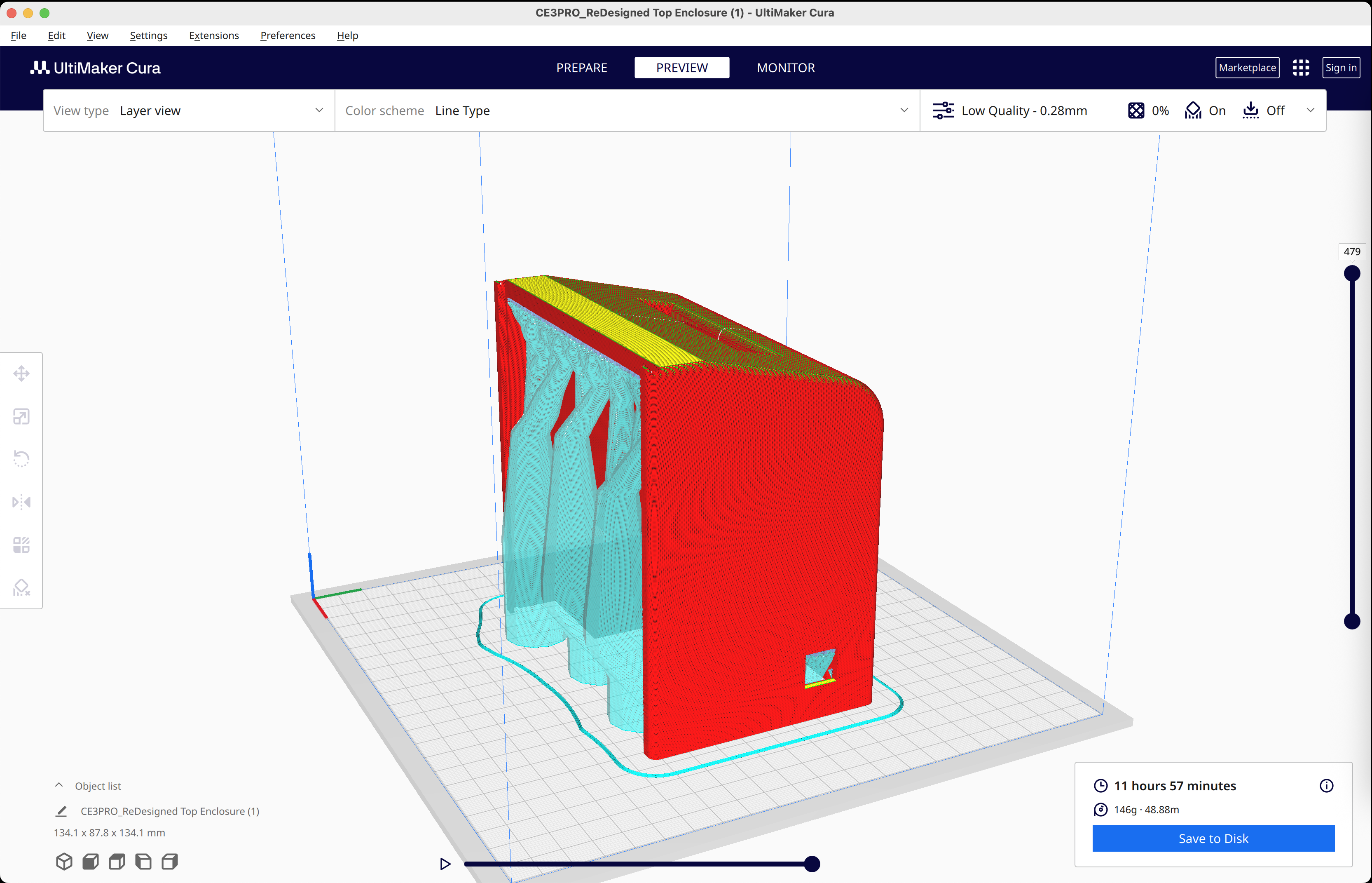Expand the print settings panel chevron
The width and height of the screenshot is (1372, 883).
[x=1310, y=110]
